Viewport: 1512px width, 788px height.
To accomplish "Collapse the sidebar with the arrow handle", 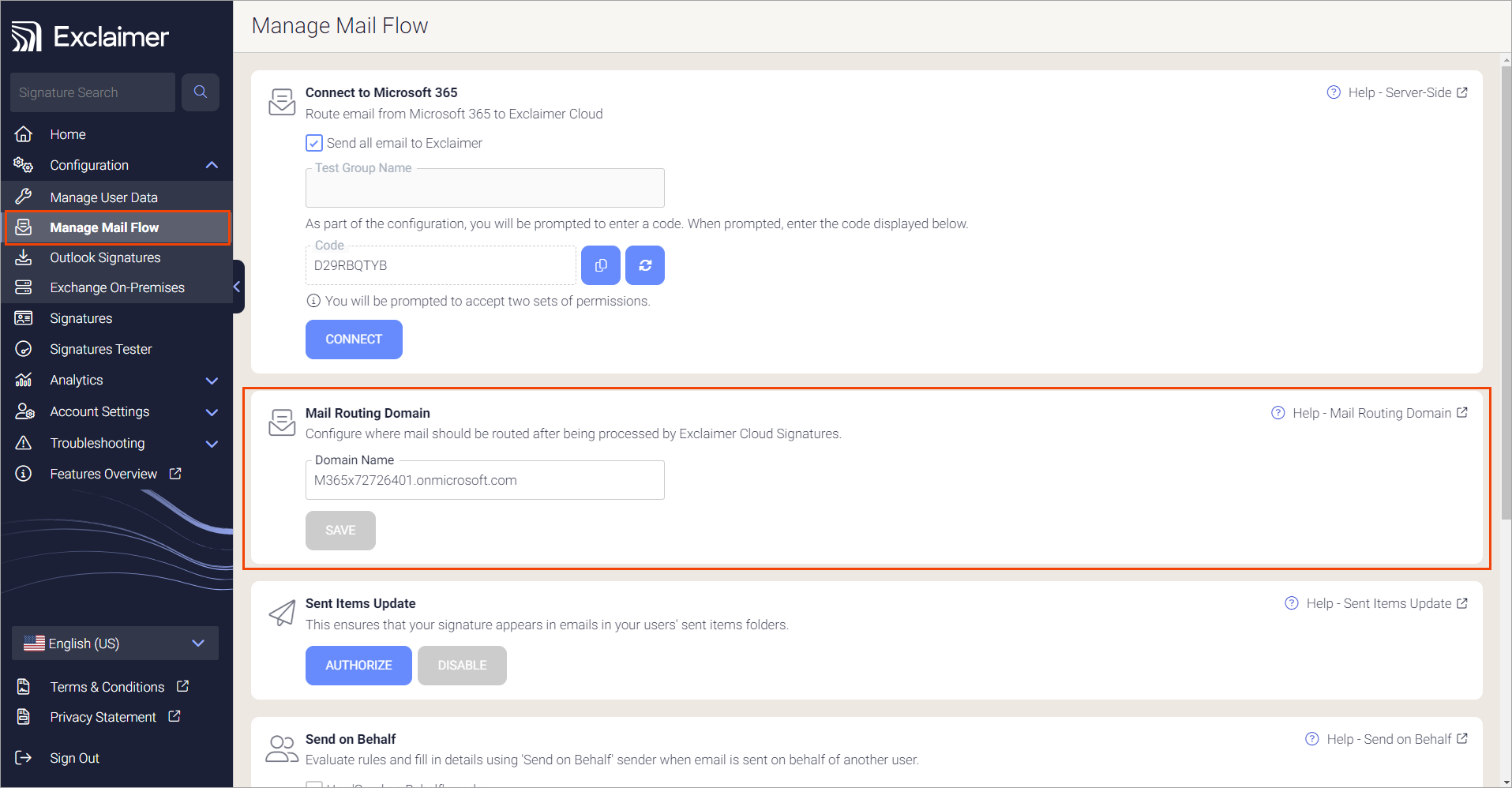I will click(237, 287).
